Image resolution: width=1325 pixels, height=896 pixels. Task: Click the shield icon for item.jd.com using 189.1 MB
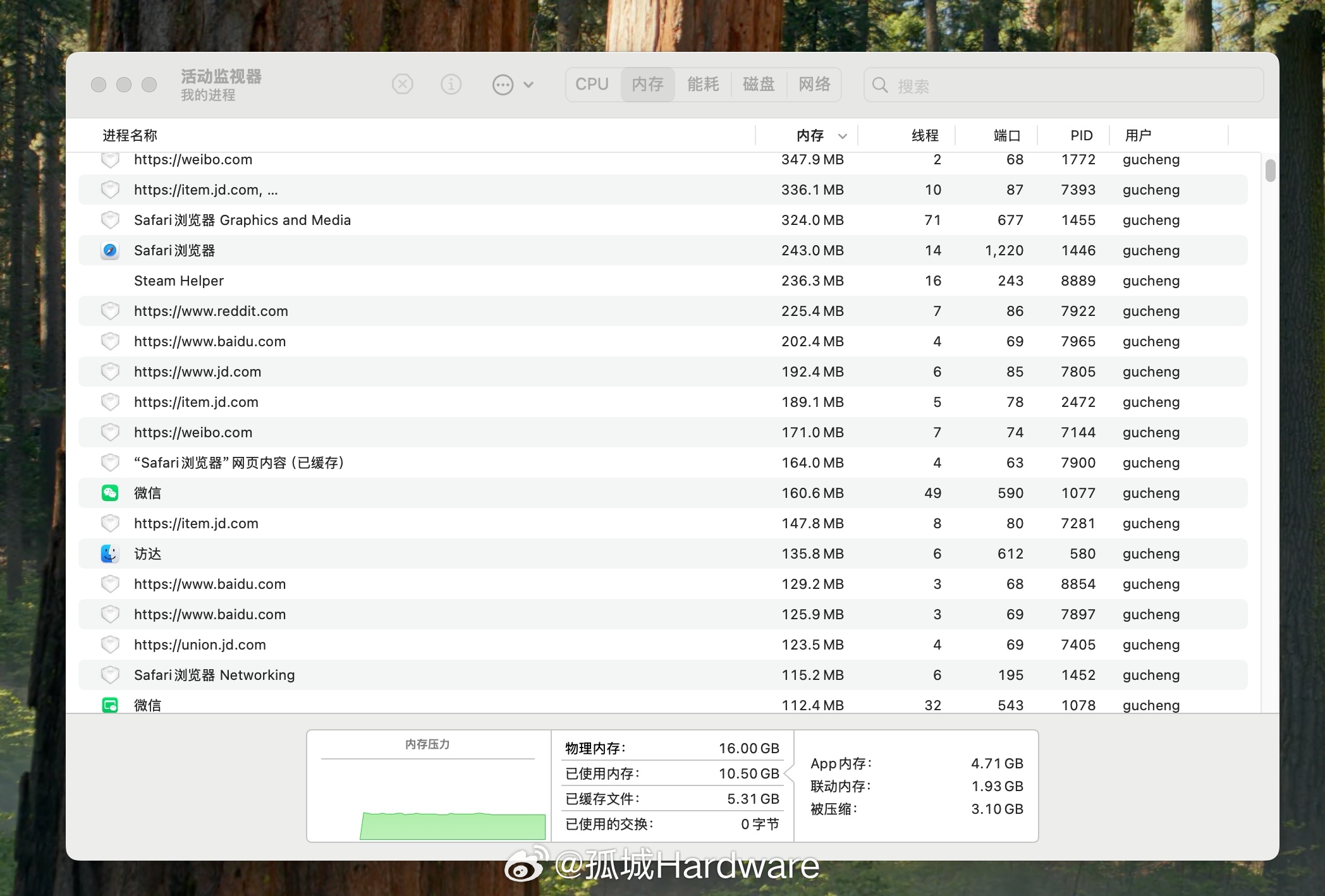110,402
